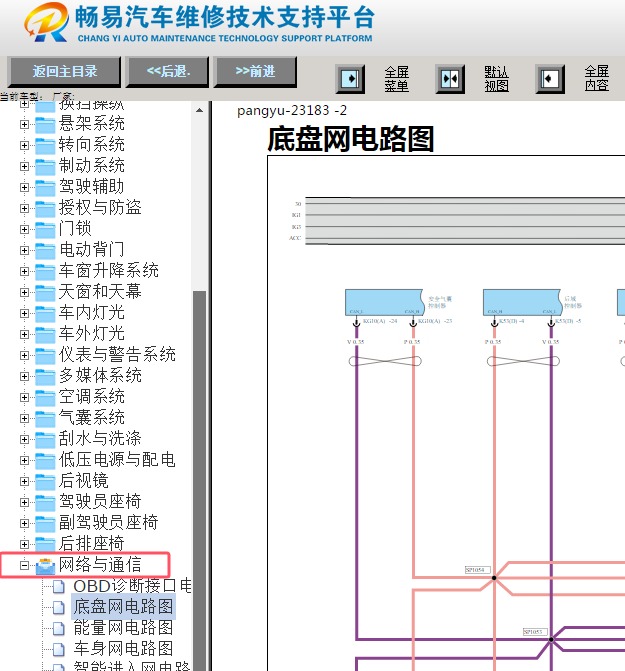Open the 能量网电路图 diagram entry

pyautogui.click(x=123, y=628)
